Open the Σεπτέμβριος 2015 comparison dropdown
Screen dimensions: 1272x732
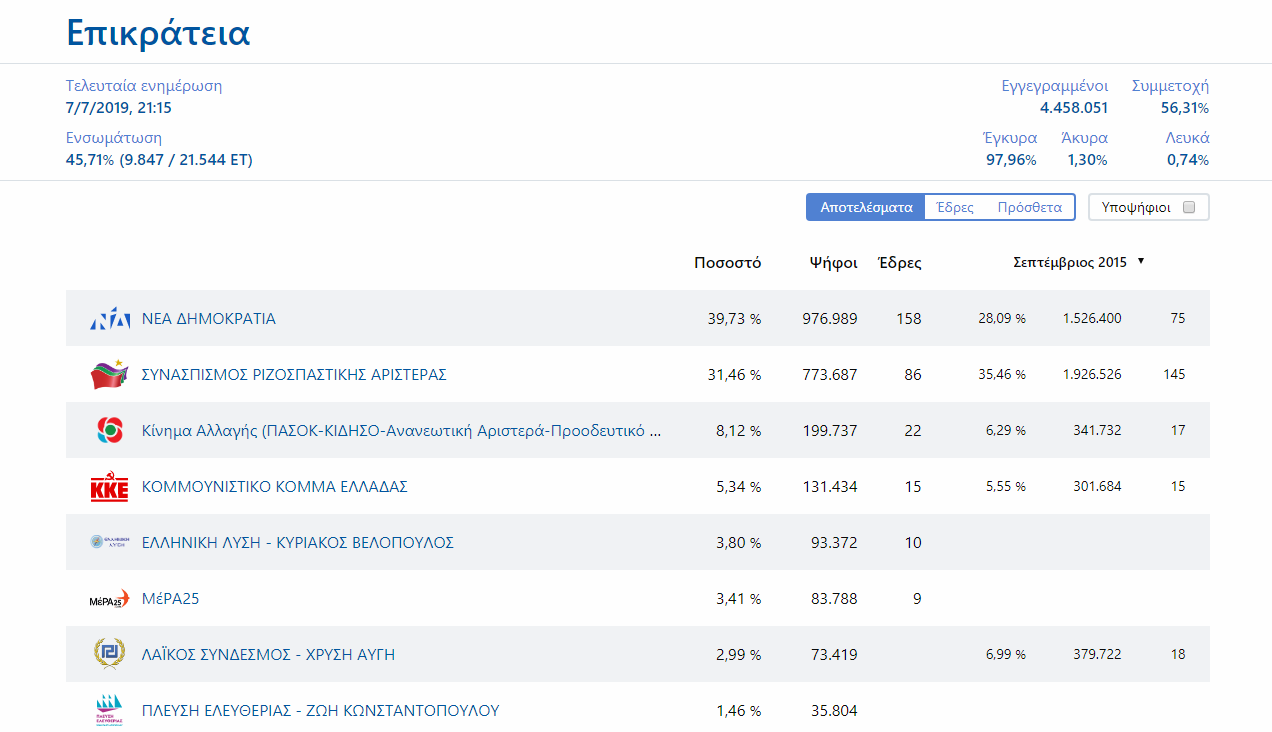[x=1078, y=262]
